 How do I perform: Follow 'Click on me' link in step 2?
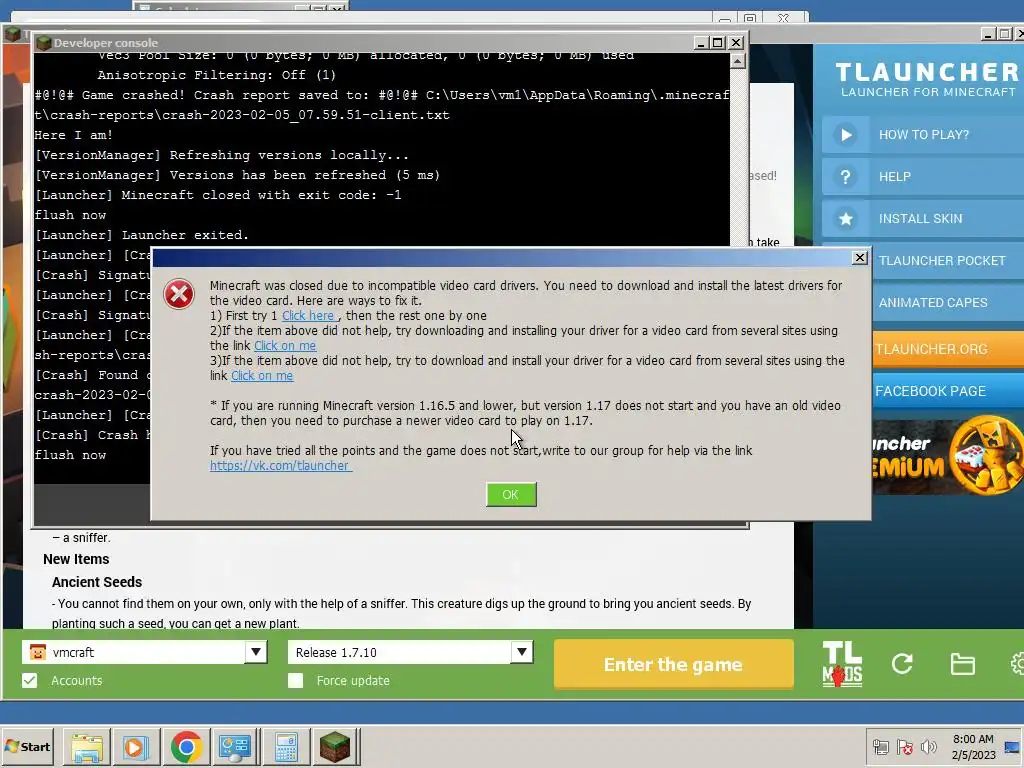pyautogui.click(x=285, y=345)
